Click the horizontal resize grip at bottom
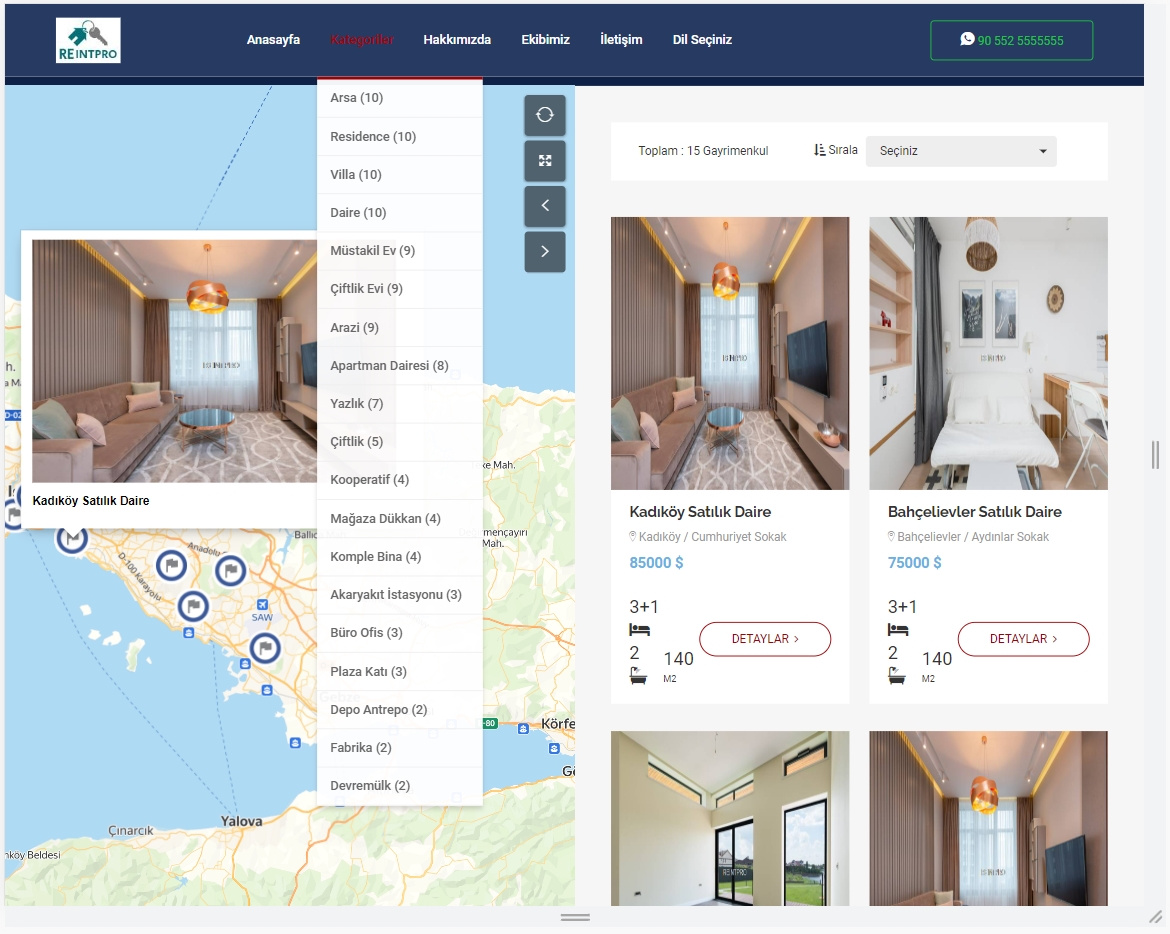Viewport: 1170px width, 934px height. click(x=575, y=917)
